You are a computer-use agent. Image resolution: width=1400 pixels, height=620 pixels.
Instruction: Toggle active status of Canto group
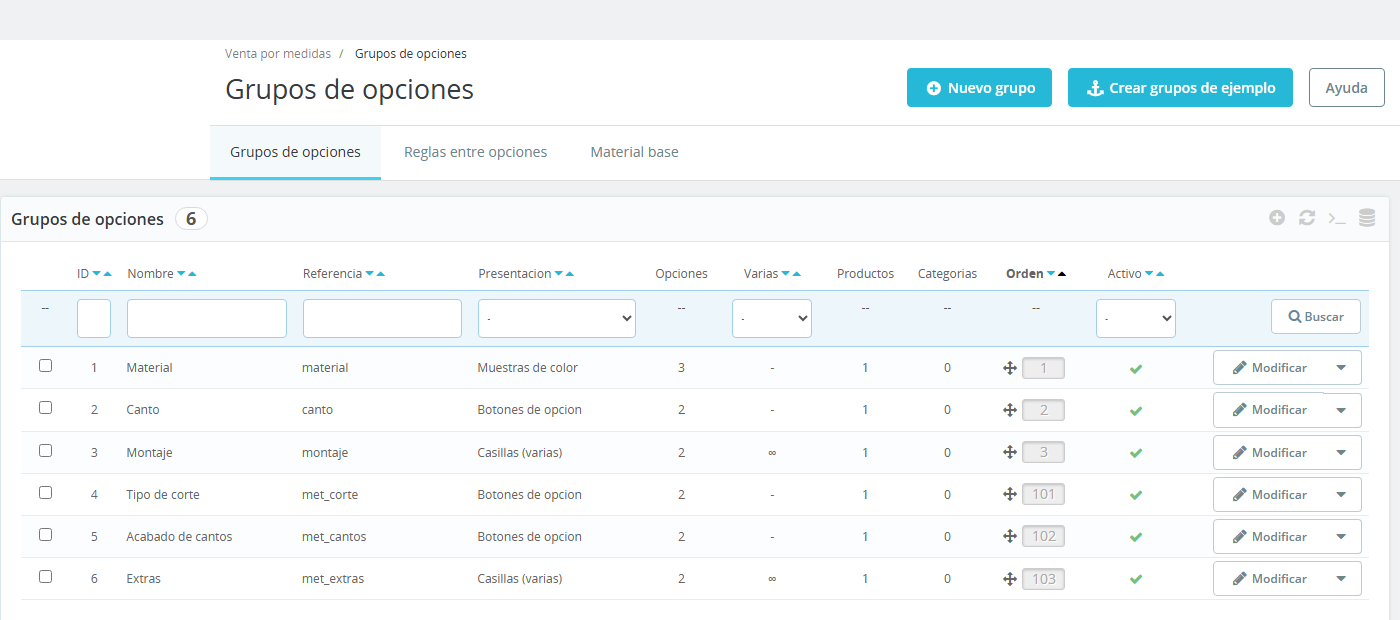point(1135,411)
